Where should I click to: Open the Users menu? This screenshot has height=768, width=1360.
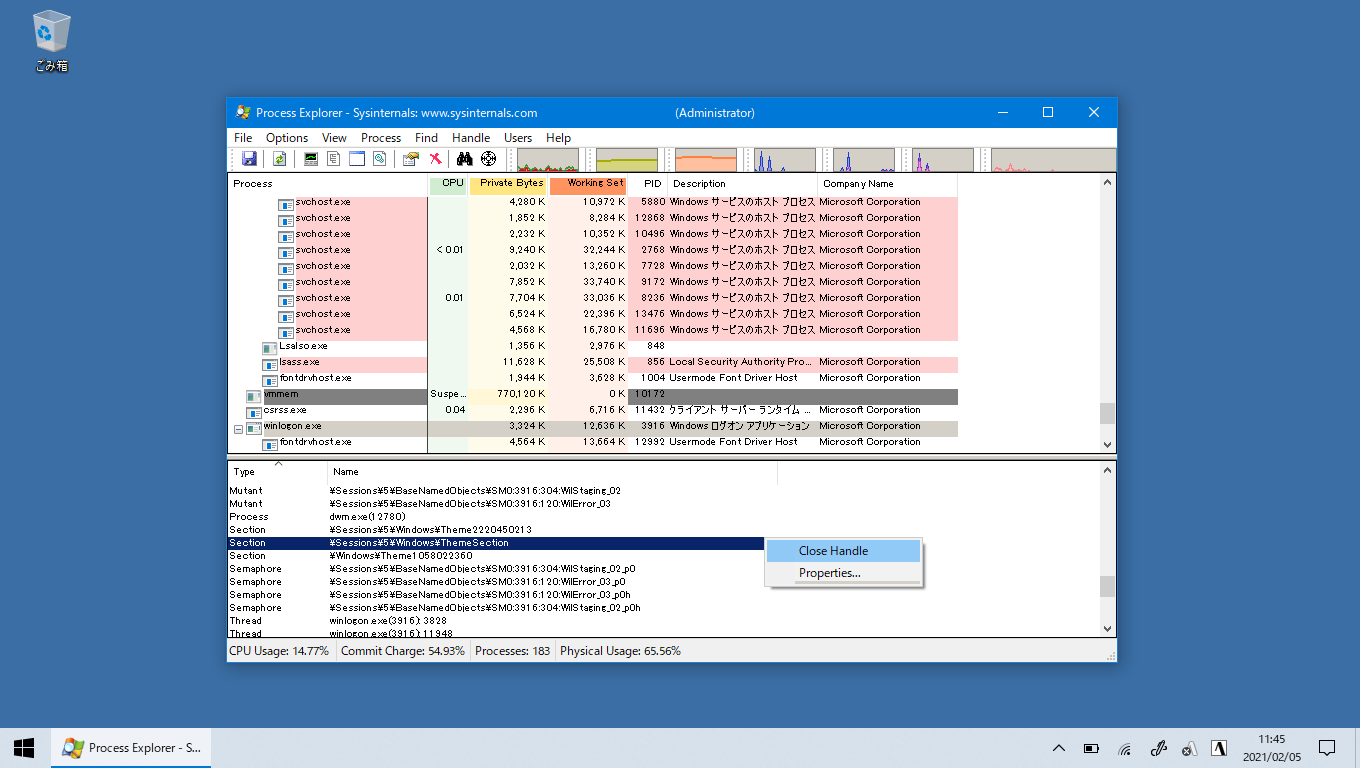pos(518,138)
